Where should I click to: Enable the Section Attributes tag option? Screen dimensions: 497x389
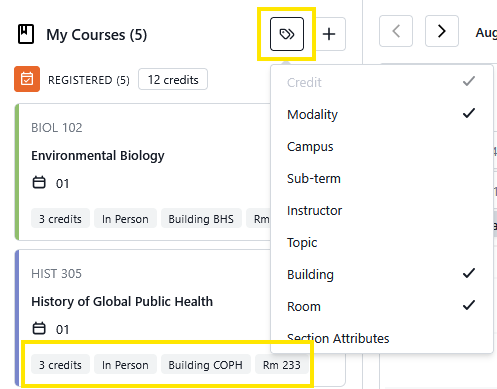pos(382,338)
